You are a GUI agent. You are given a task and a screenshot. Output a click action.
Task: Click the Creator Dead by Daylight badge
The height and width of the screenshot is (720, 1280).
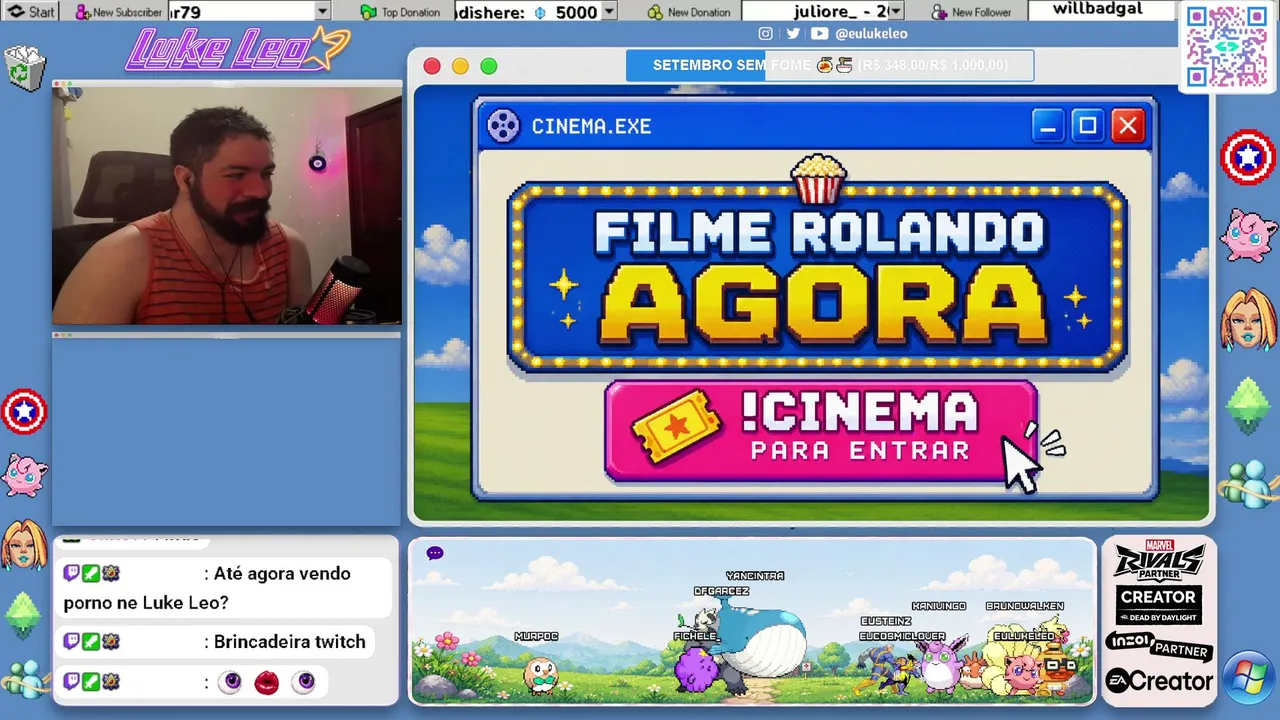click(x=1158, y=604)
